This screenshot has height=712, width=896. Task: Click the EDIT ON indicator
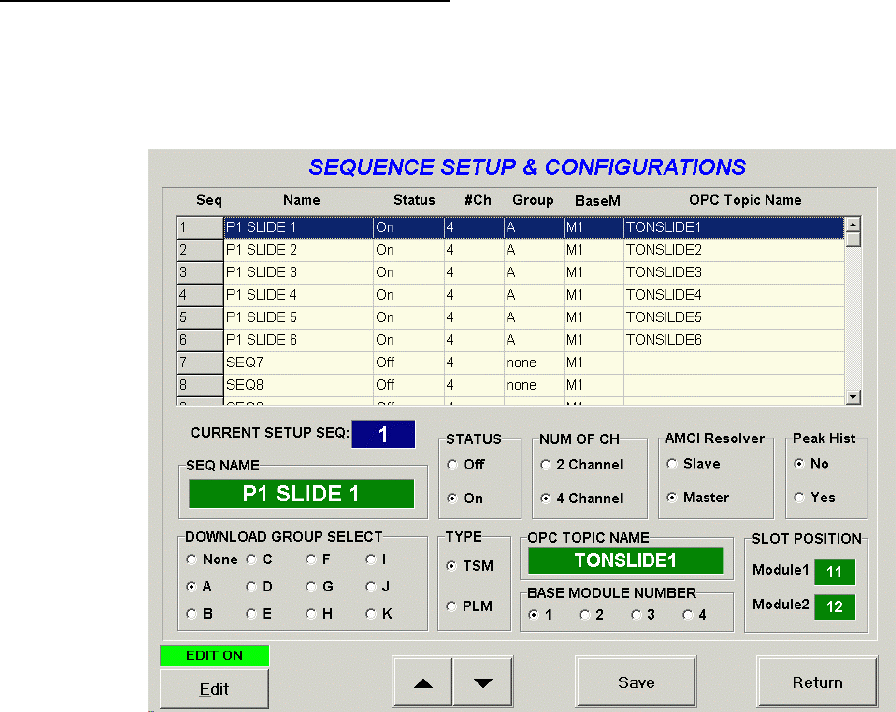[214, 655]
